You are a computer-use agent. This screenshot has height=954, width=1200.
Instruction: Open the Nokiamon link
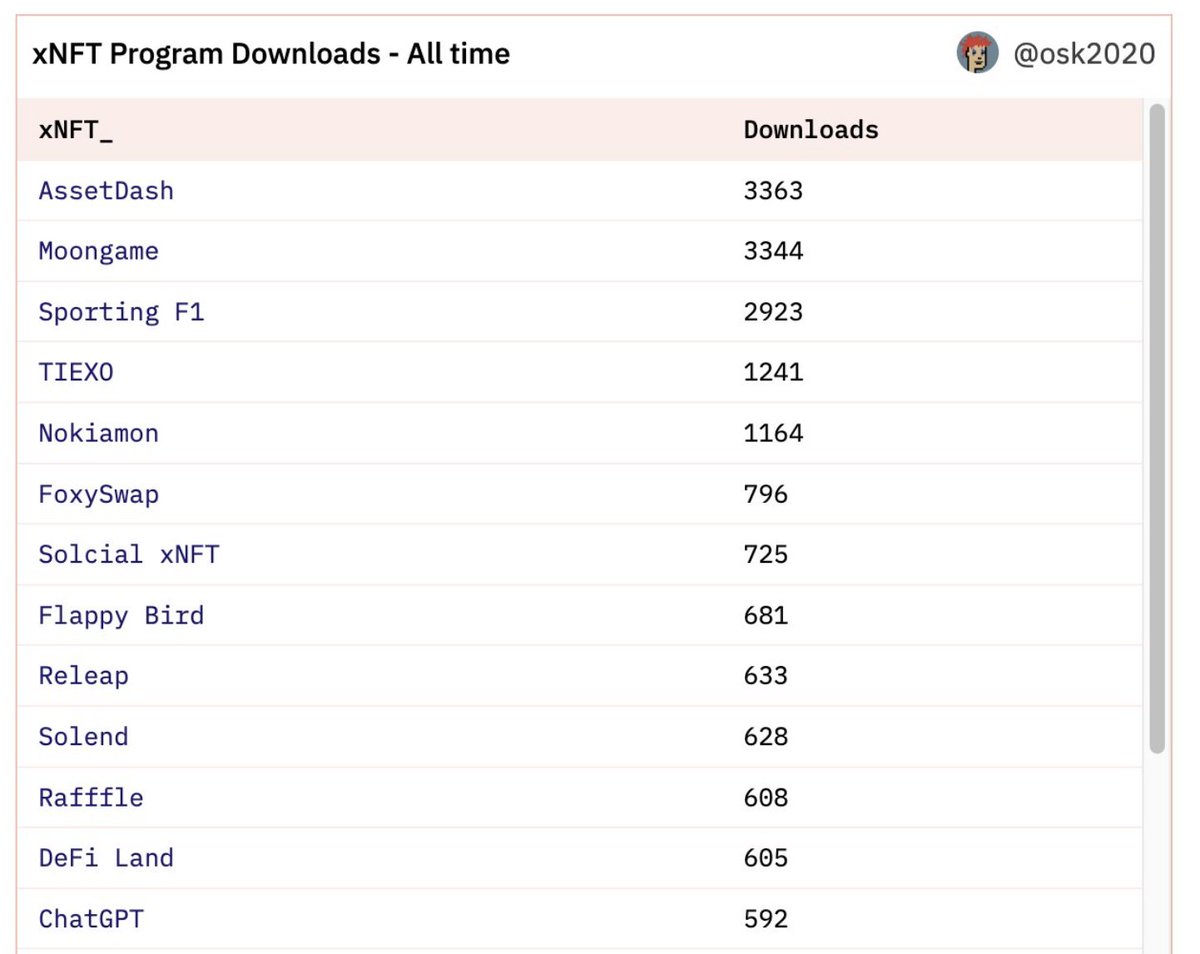pyautogui.click(x=97, y=433)
